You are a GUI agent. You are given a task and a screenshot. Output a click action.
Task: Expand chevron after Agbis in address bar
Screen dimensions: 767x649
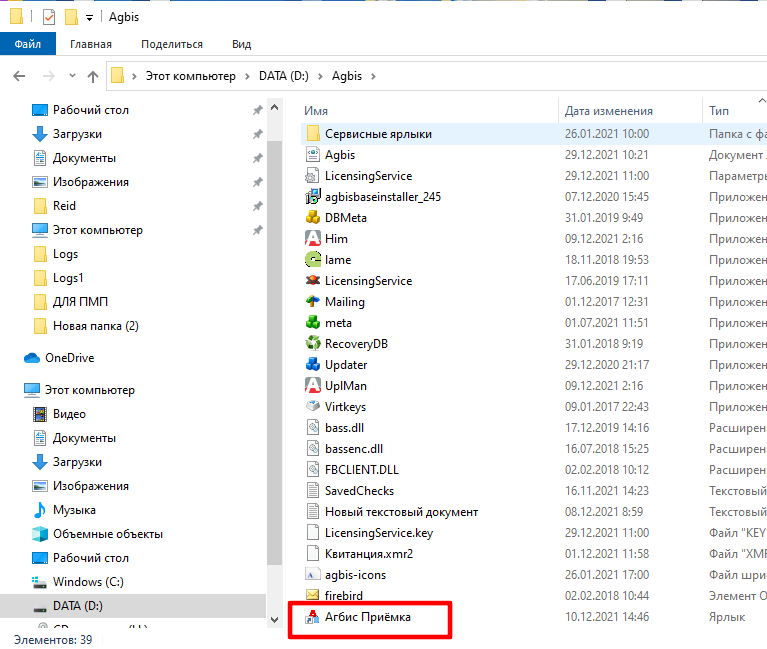[374, 76]
